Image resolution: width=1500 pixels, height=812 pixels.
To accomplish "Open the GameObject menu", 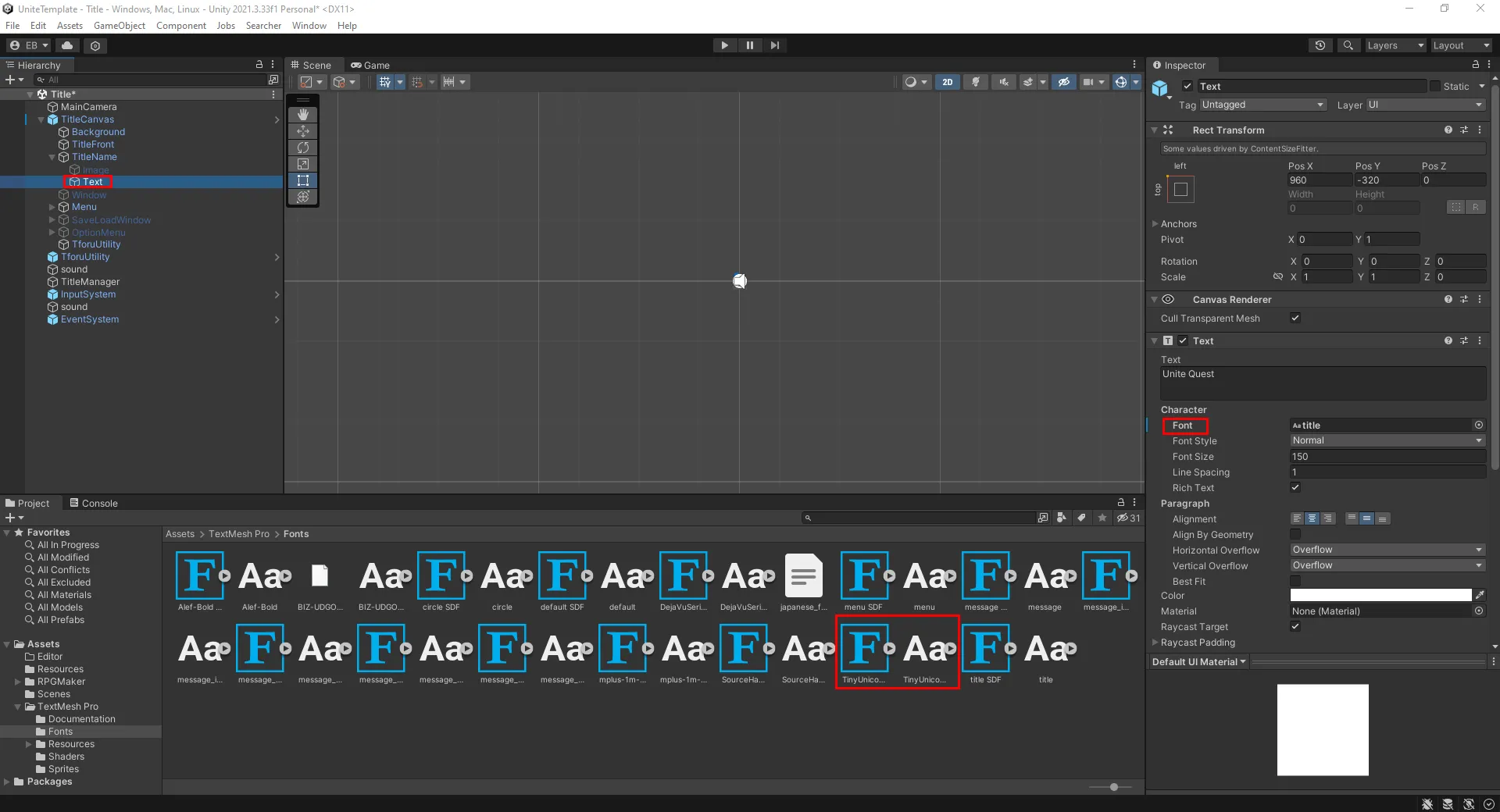I will pyautogui.click(x=120, y=26).
